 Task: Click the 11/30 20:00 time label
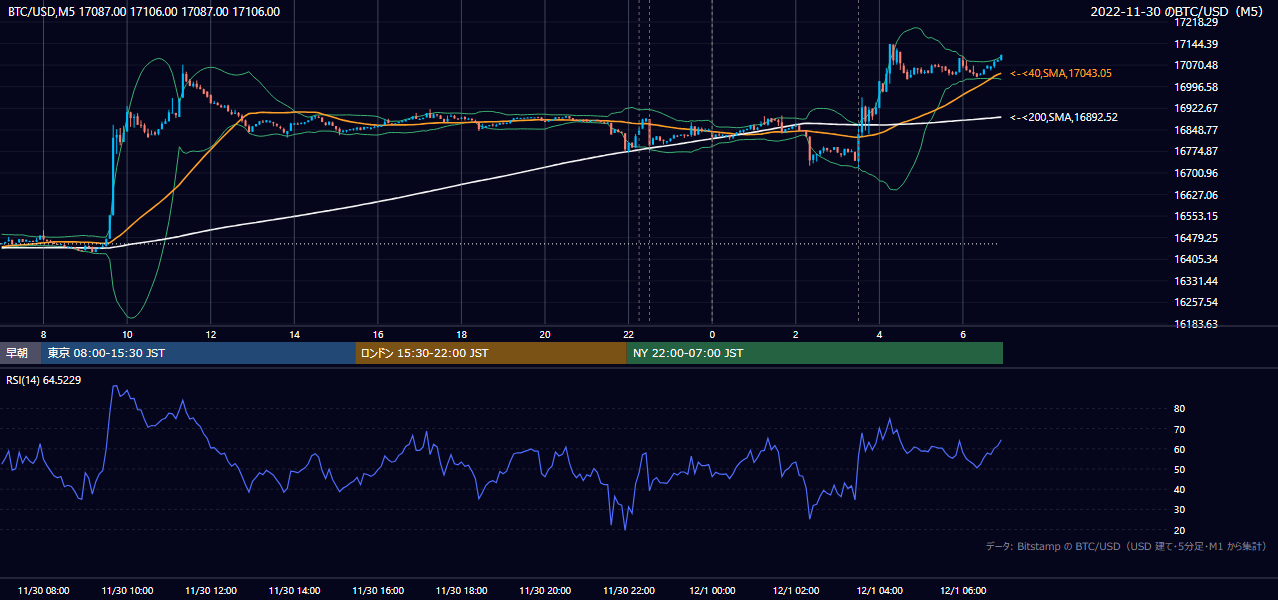(x=545, y=591)
